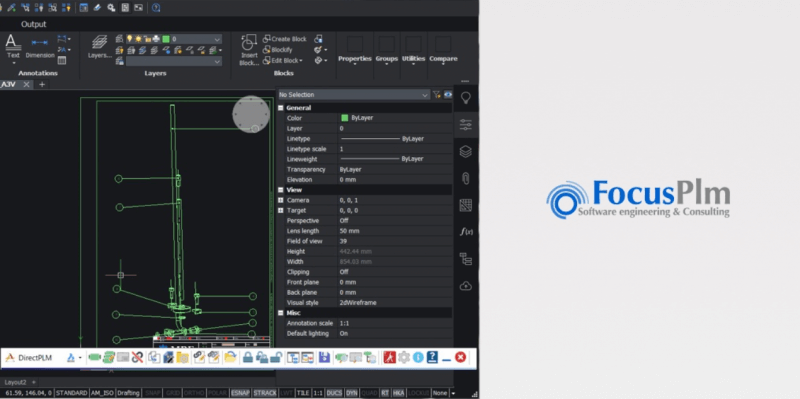Viewport: 800px width, 399px height.
Task: Expand the Target property row
Action: 281,210
